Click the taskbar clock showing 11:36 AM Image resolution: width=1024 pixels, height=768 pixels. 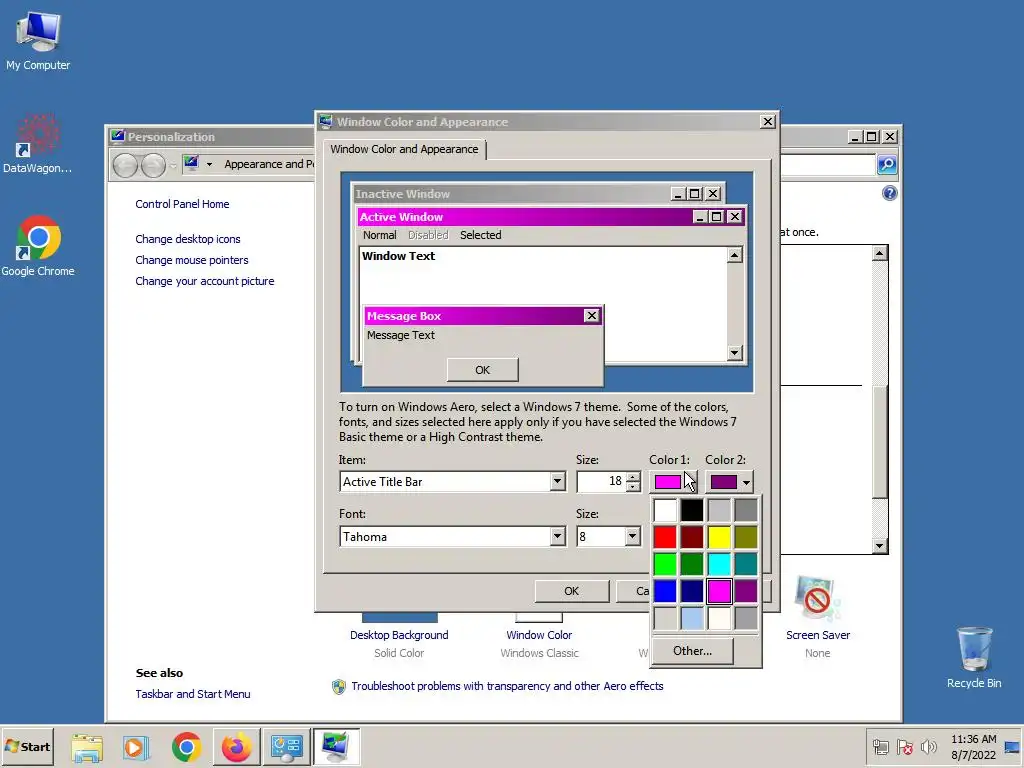[x=973, y=746]
